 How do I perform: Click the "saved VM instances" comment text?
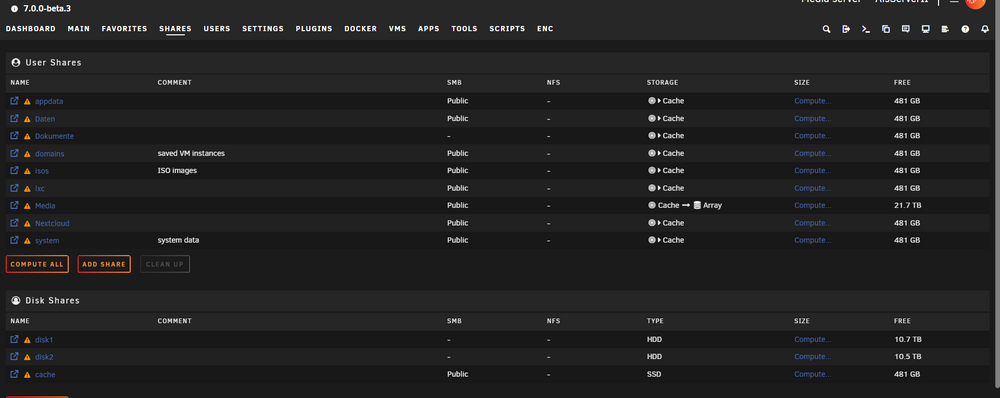click(x=191, y=153)
